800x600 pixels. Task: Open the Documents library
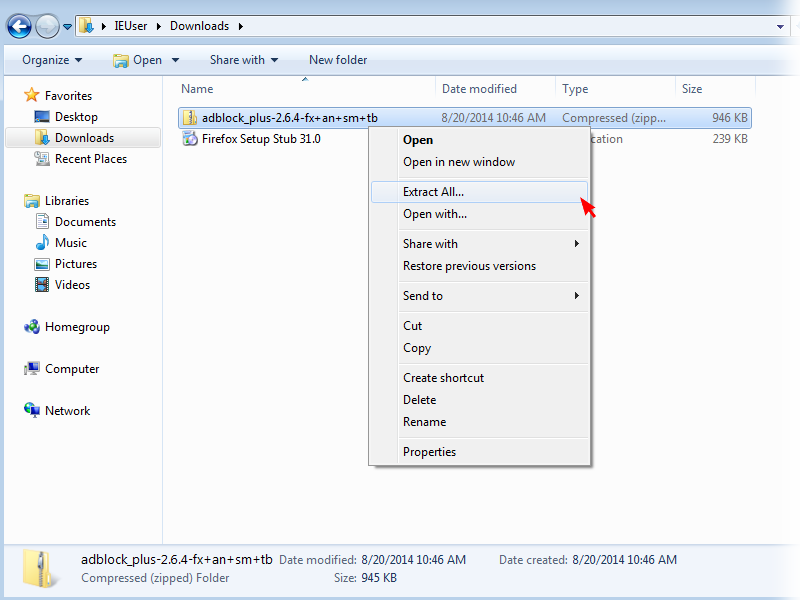pos(85,222)
